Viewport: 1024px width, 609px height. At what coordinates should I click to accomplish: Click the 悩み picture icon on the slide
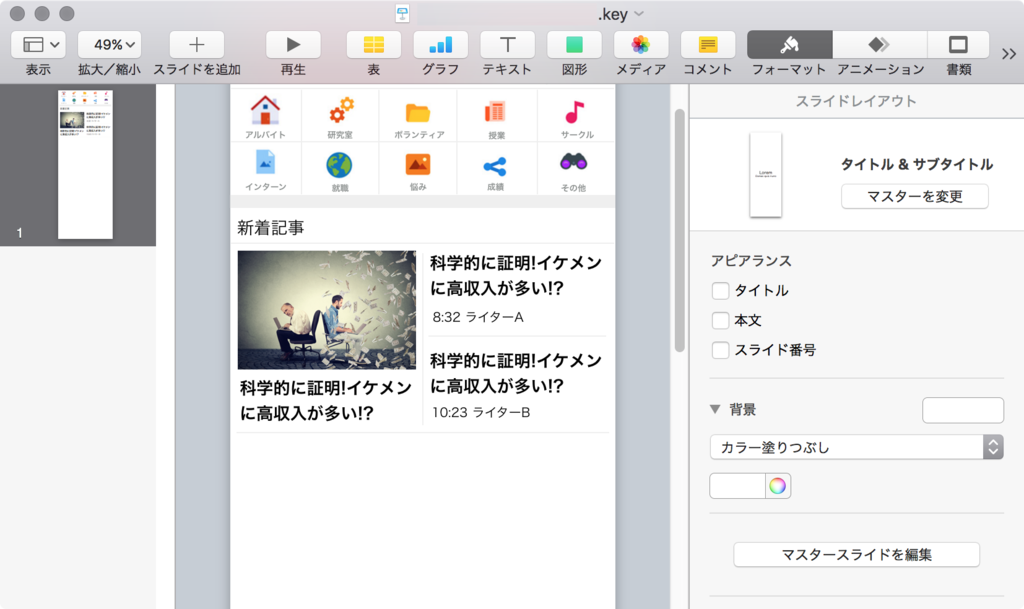coord(417,164)
